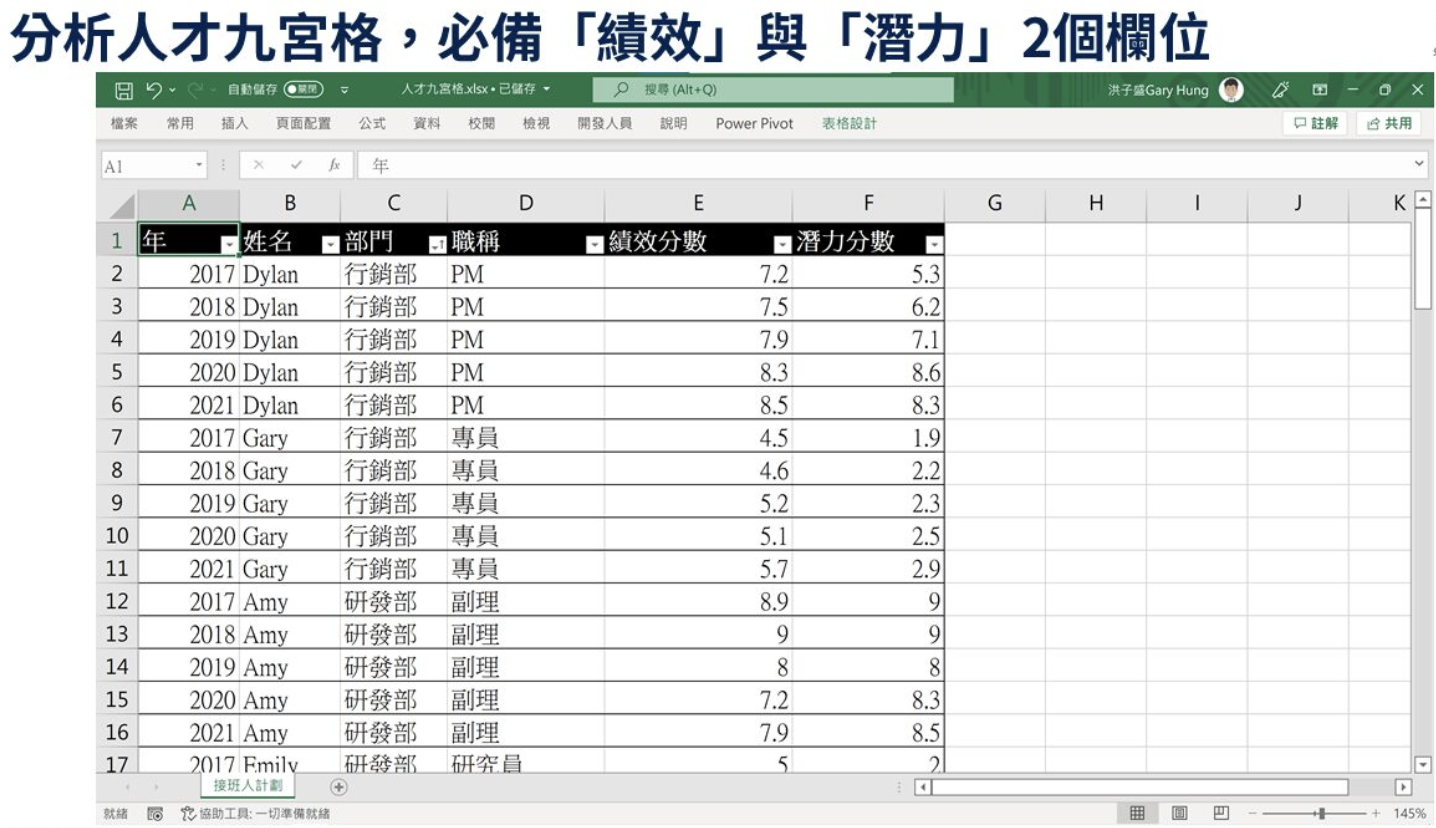Switch to Page Break Preview view icon
Viewport: 1436px width, 828px height.
click(x=1221, y=813)
